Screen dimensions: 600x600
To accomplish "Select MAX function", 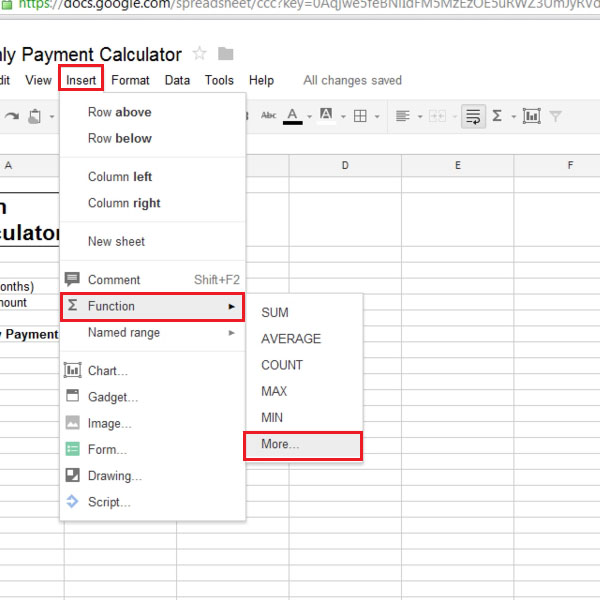I will tap(304, 391).
